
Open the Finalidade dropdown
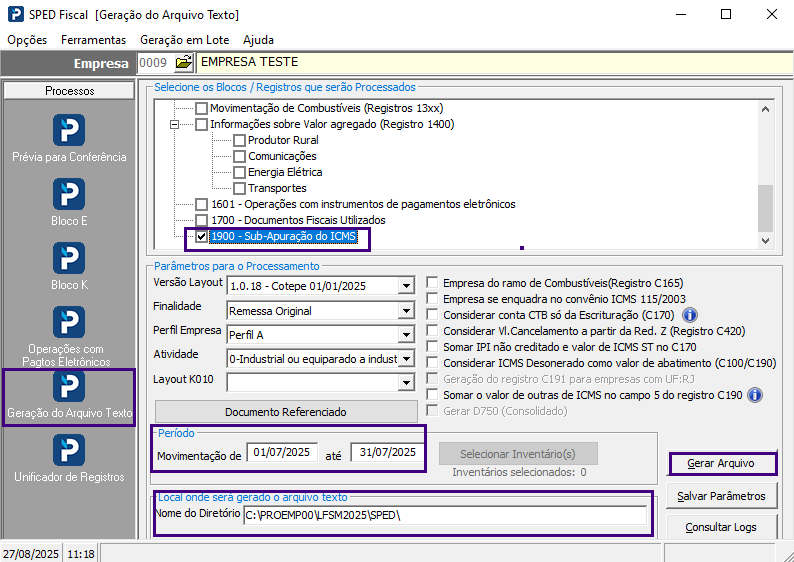[x=406, y=310]
